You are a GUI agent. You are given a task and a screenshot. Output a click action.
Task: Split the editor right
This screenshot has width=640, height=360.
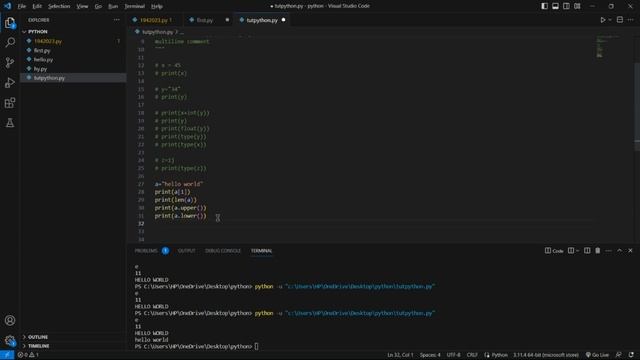[620, 20]
